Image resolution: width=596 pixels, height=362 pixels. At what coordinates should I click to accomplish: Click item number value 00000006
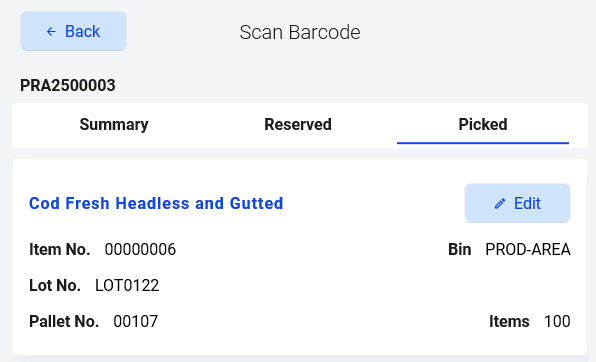click(x=140, y=250)
